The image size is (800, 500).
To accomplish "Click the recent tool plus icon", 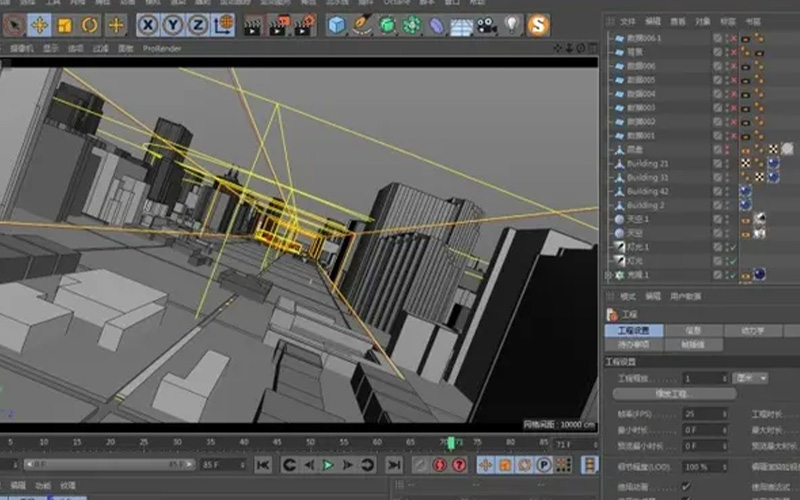I will tap(116, 24).
